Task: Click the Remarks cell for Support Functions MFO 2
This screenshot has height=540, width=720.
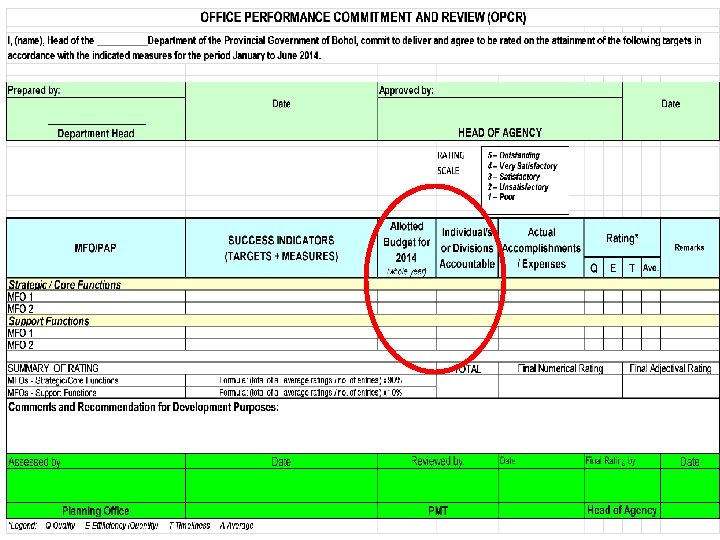Action: 690,345
